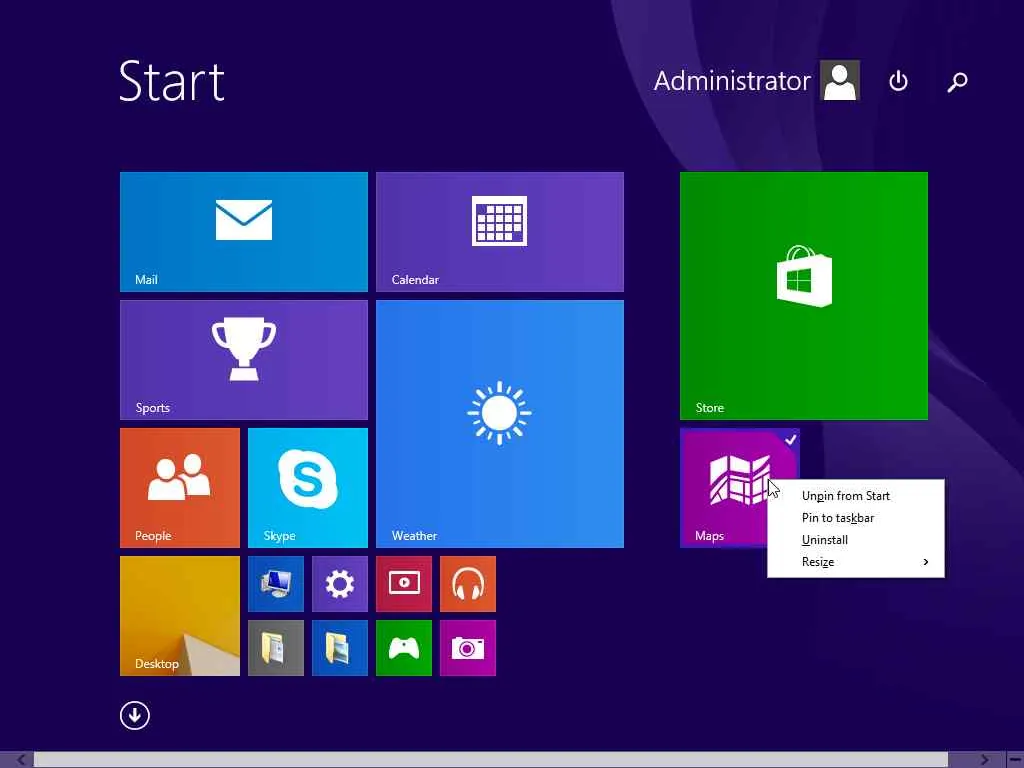Show all apps with down arrow
Viewport: 1024px width, 768px height.
tap(135, 715)
